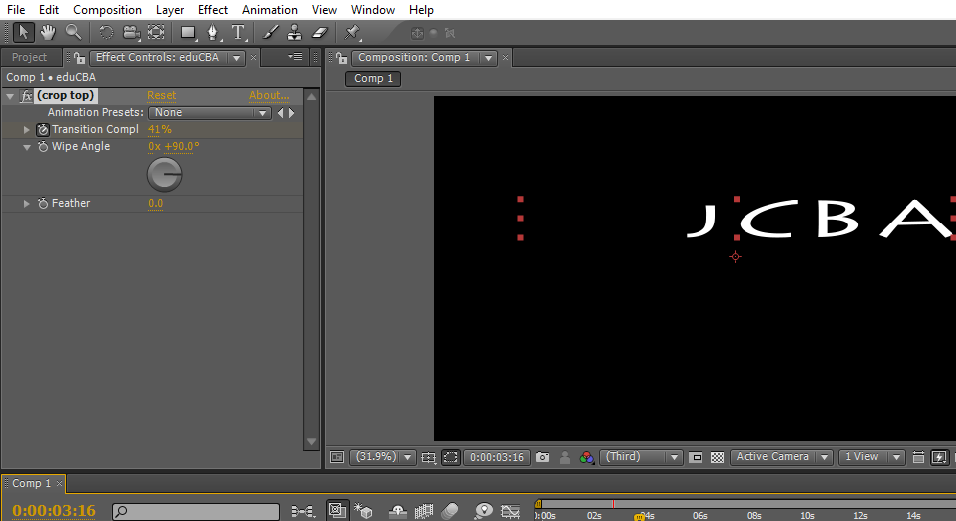The height and width of the screenshot is (521, 956).
Task: Choose the Horizontal Type tool
Action: (x=238, y=32)
